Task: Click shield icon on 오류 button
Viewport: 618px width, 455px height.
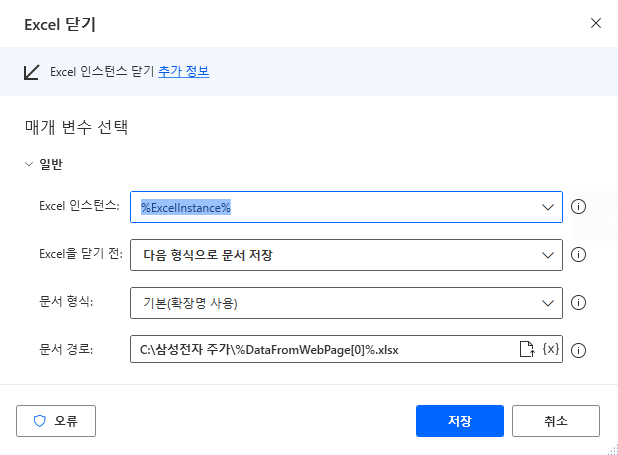Action: point(40,421)
